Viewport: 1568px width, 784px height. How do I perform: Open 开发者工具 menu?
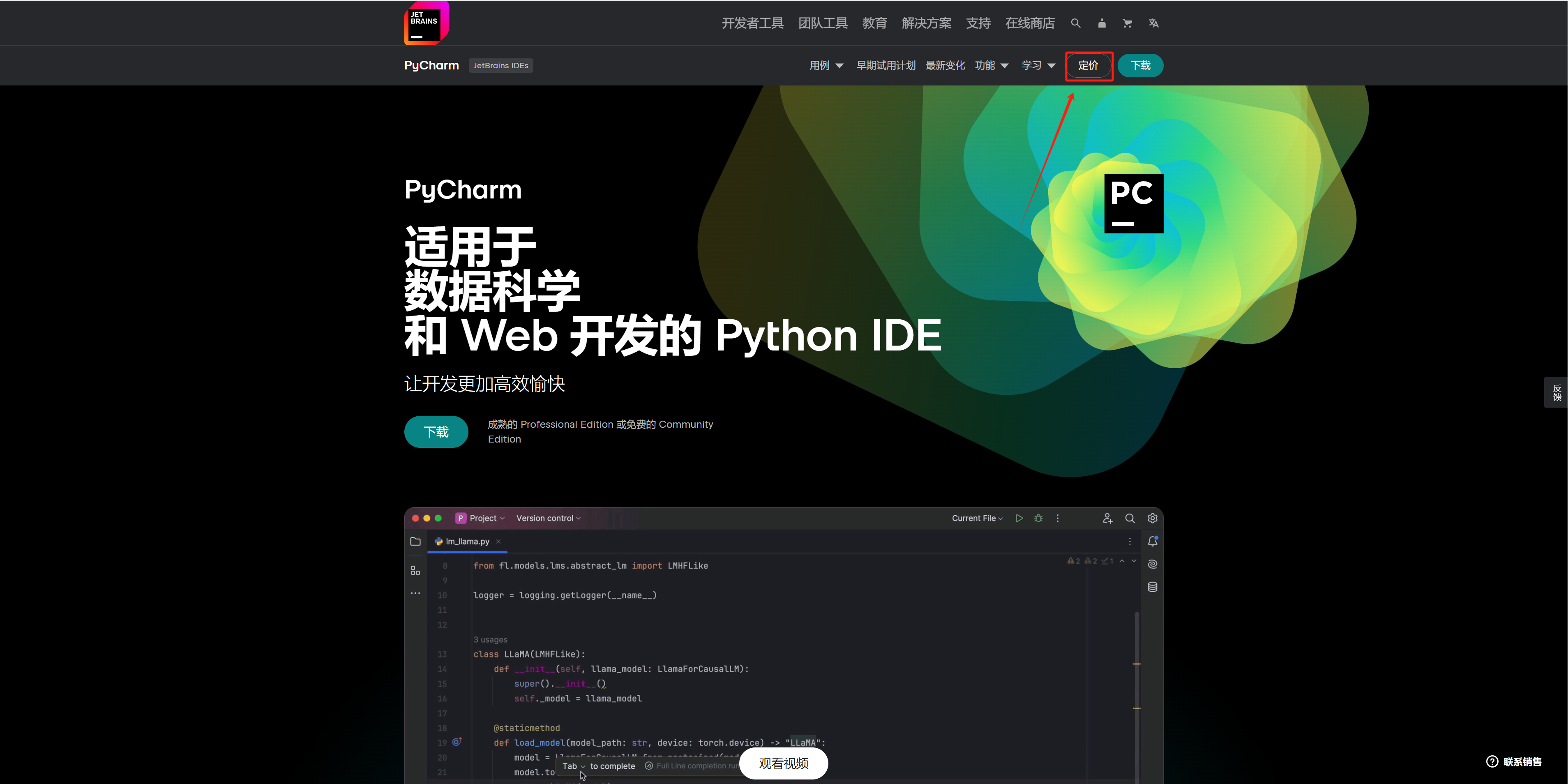752,23
